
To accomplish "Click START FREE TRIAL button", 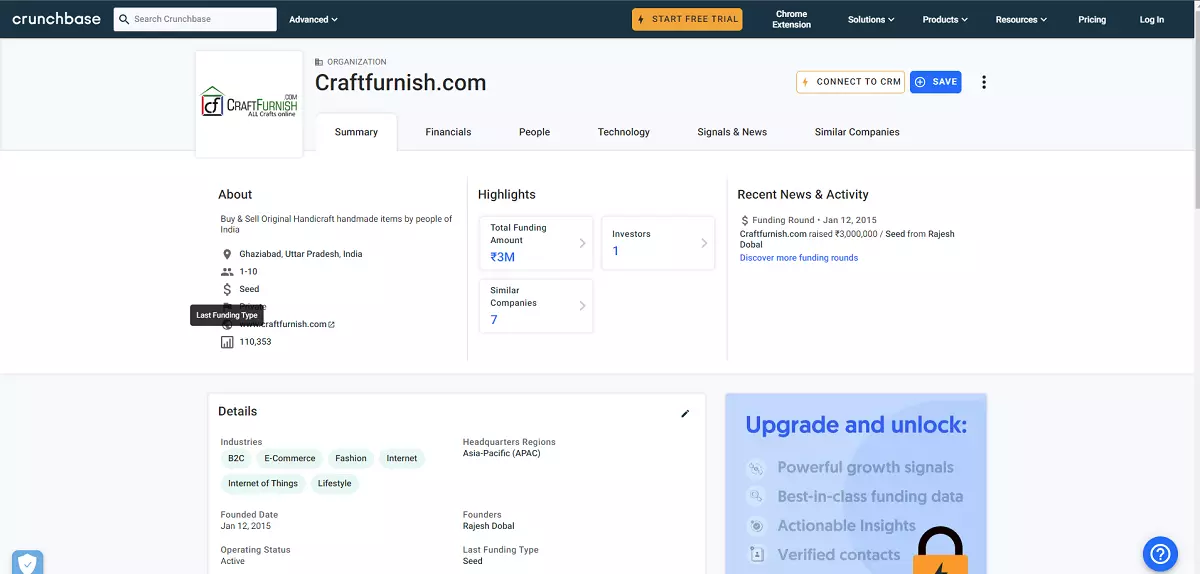I will coord(686,19).
